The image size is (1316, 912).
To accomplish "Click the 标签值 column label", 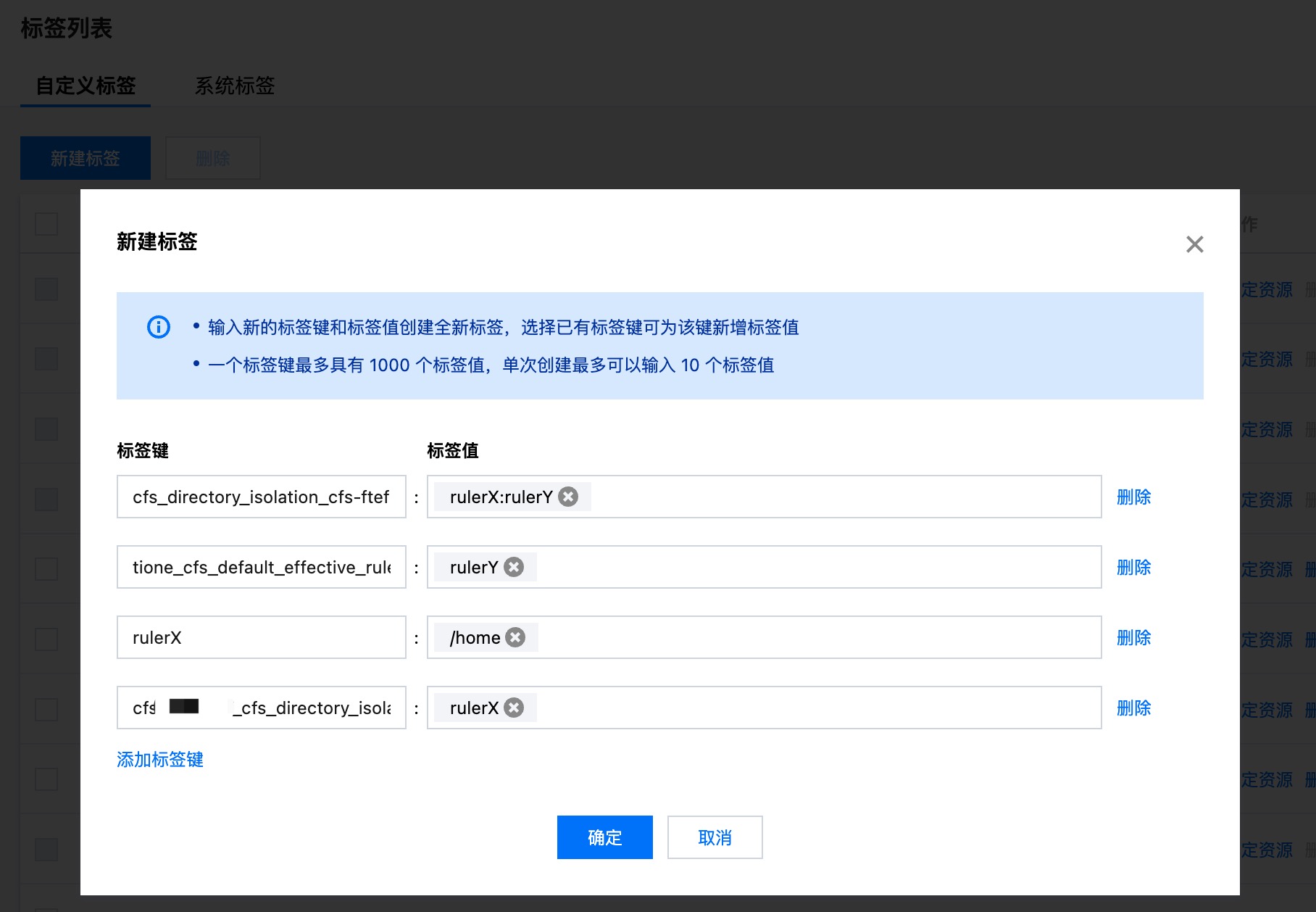I will (x=453, y=450).
